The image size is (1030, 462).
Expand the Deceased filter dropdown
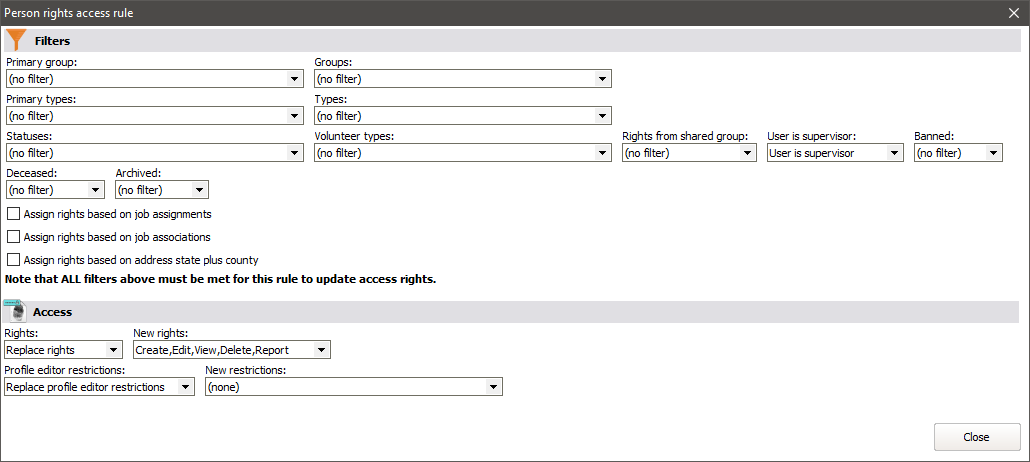(x=55, y=190)
